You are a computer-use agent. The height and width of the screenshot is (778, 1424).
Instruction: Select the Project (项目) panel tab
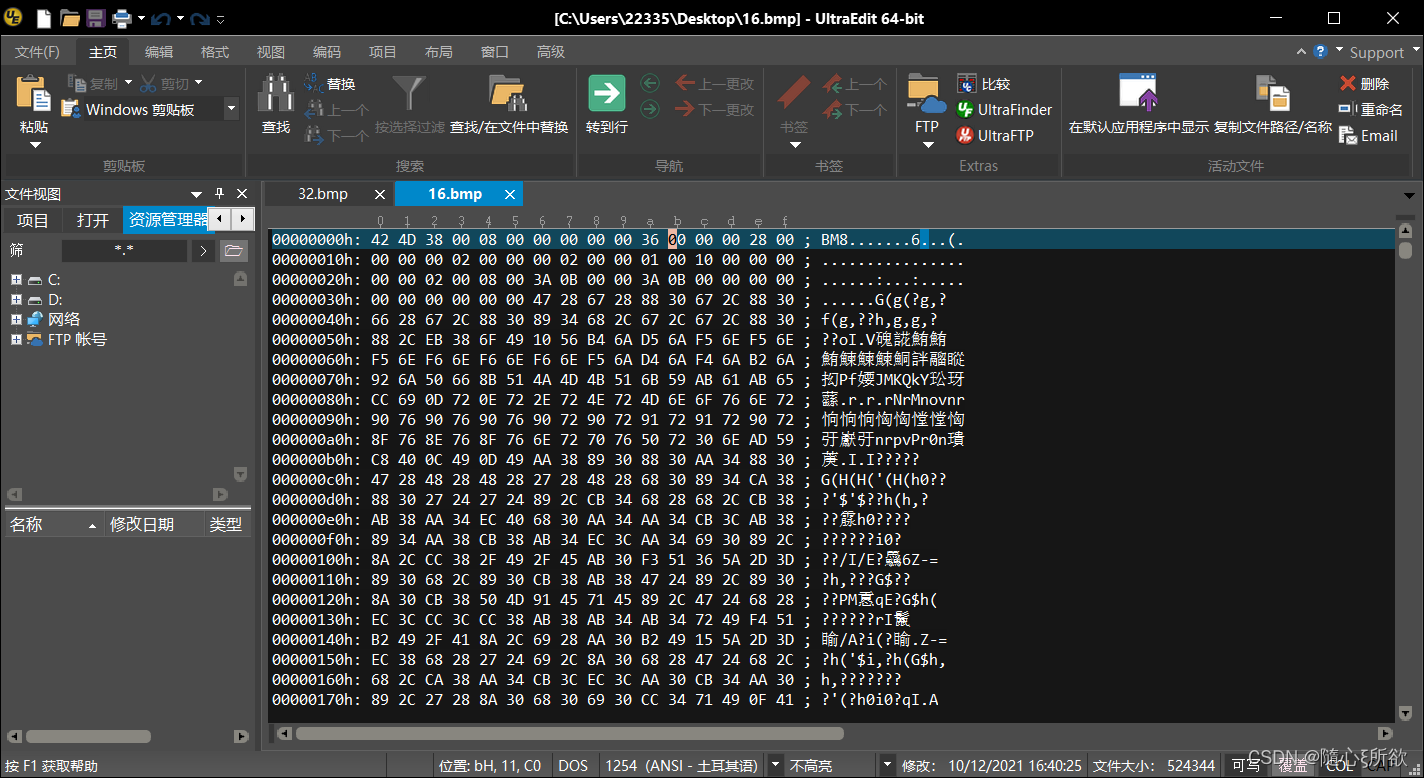[33, 220]
